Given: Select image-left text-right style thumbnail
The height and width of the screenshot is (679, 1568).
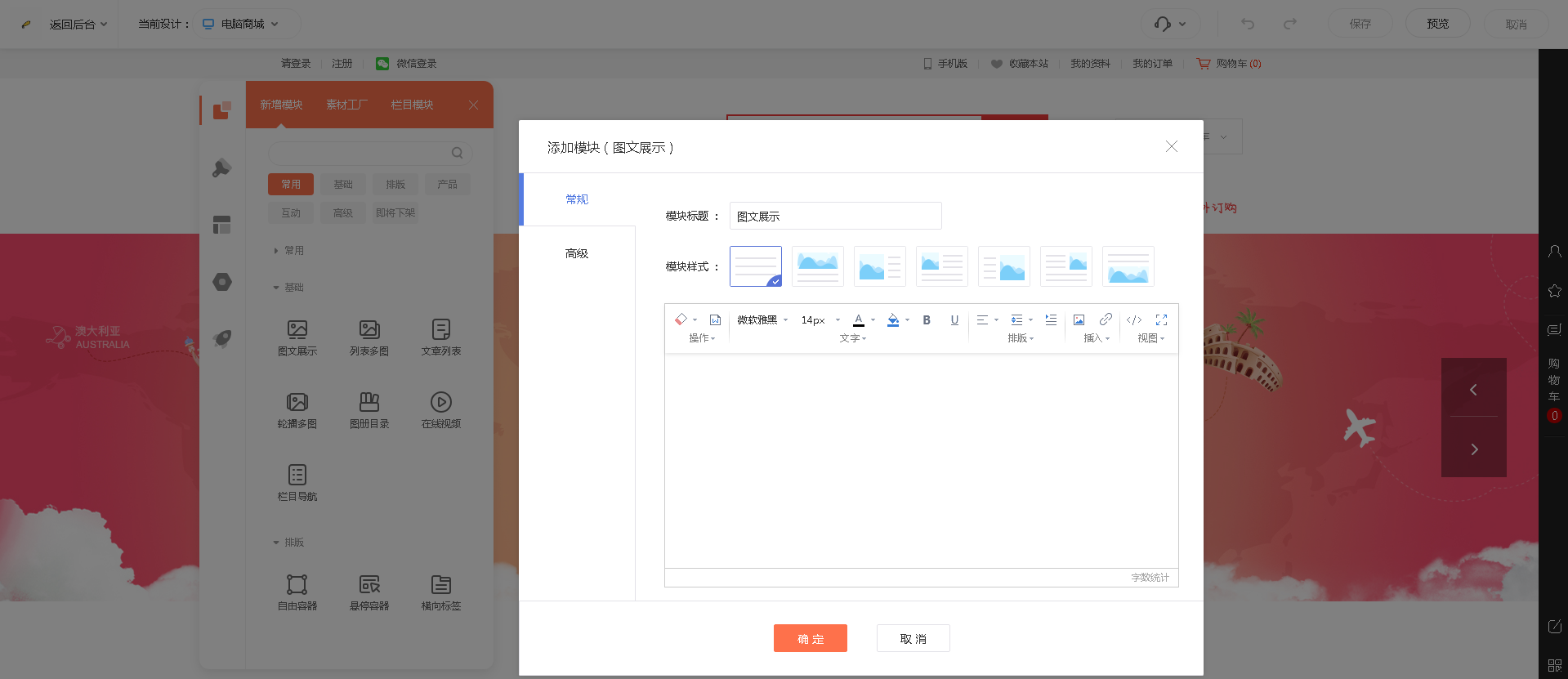Looking at the screenshot, I should click(880, 266).
